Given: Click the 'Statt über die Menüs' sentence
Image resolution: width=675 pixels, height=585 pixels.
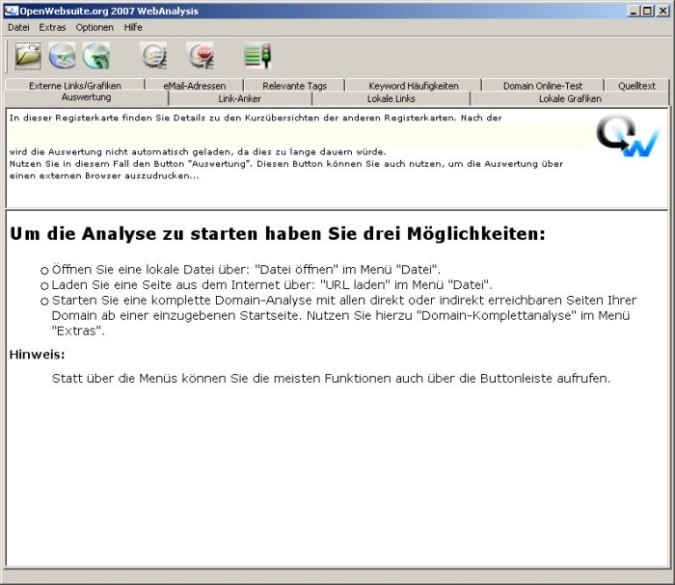Looking at the screenshot, I should [x=331, y=378].
